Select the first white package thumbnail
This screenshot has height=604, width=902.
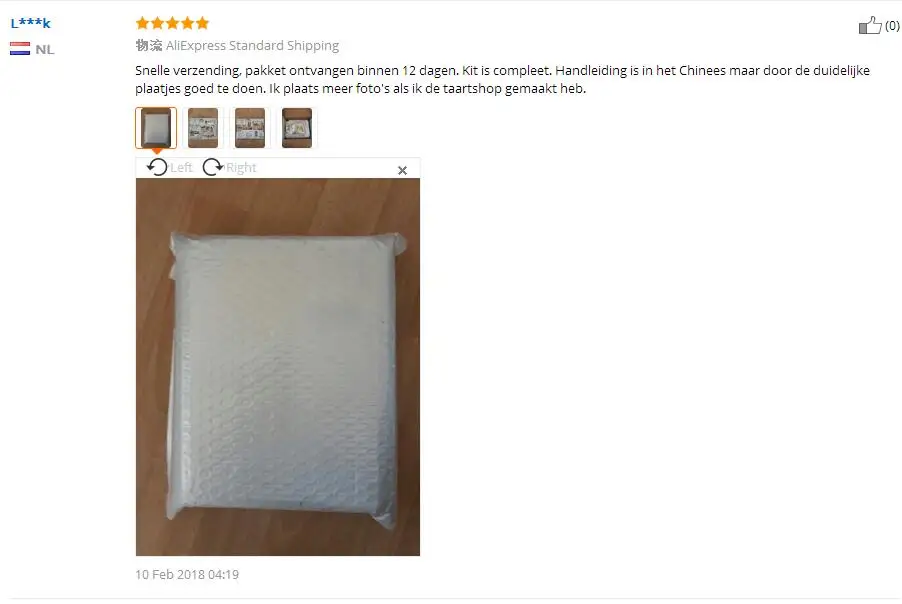point(156,128)
